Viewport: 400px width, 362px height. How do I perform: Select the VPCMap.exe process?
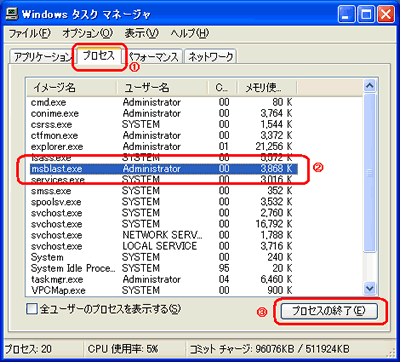162,290
